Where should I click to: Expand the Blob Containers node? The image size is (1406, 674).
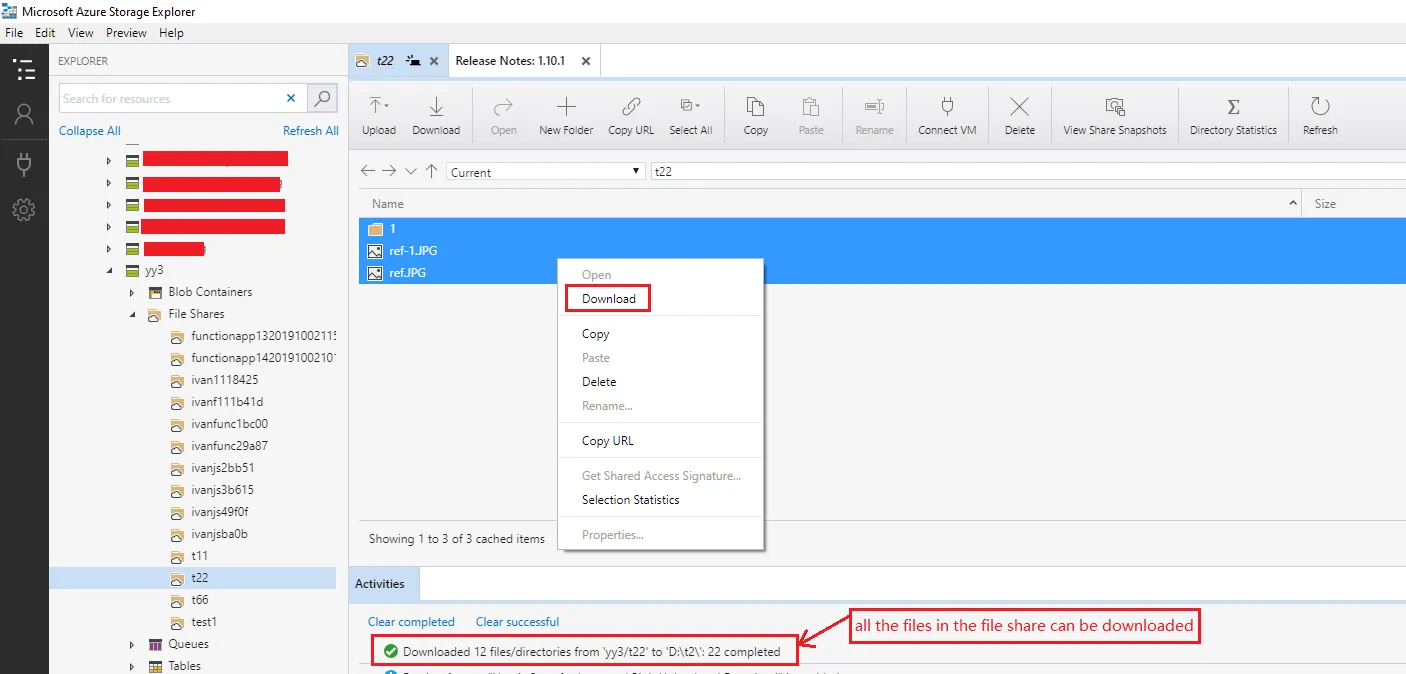(x=132, y=292)
